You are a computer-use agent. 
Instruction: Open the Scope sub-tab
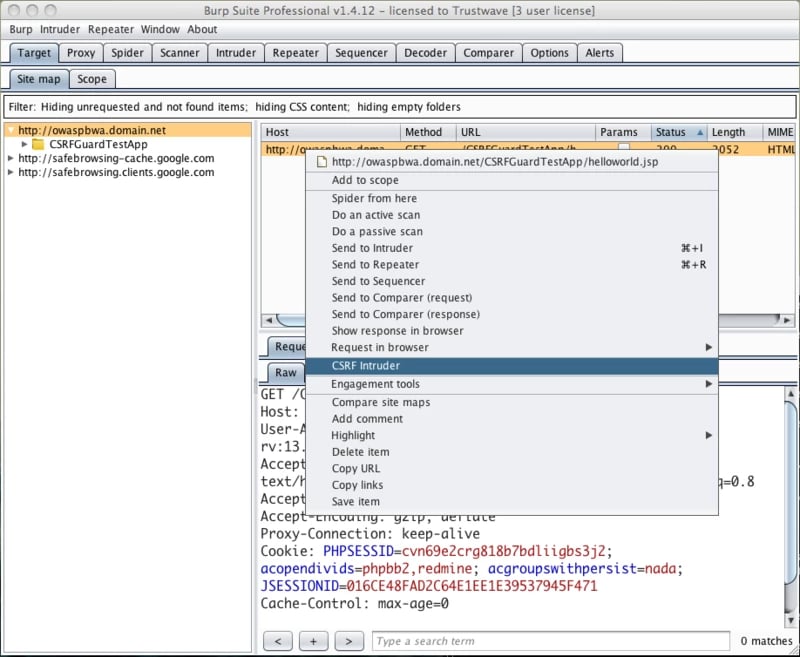92,79
